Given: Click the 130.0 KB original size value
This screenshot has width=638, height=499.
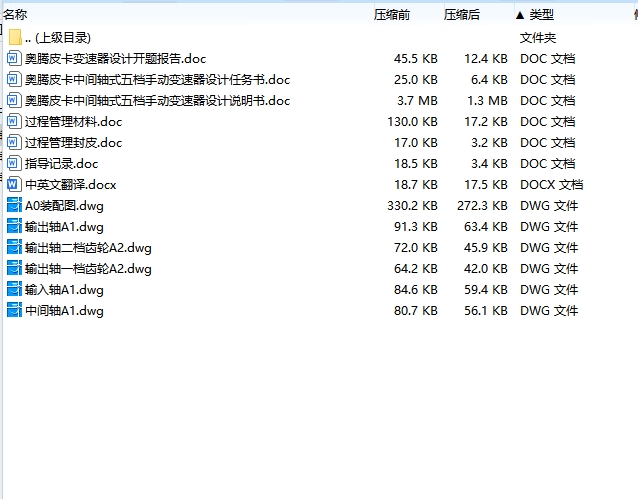Looking at the screenshot, I should coord(412,122).
